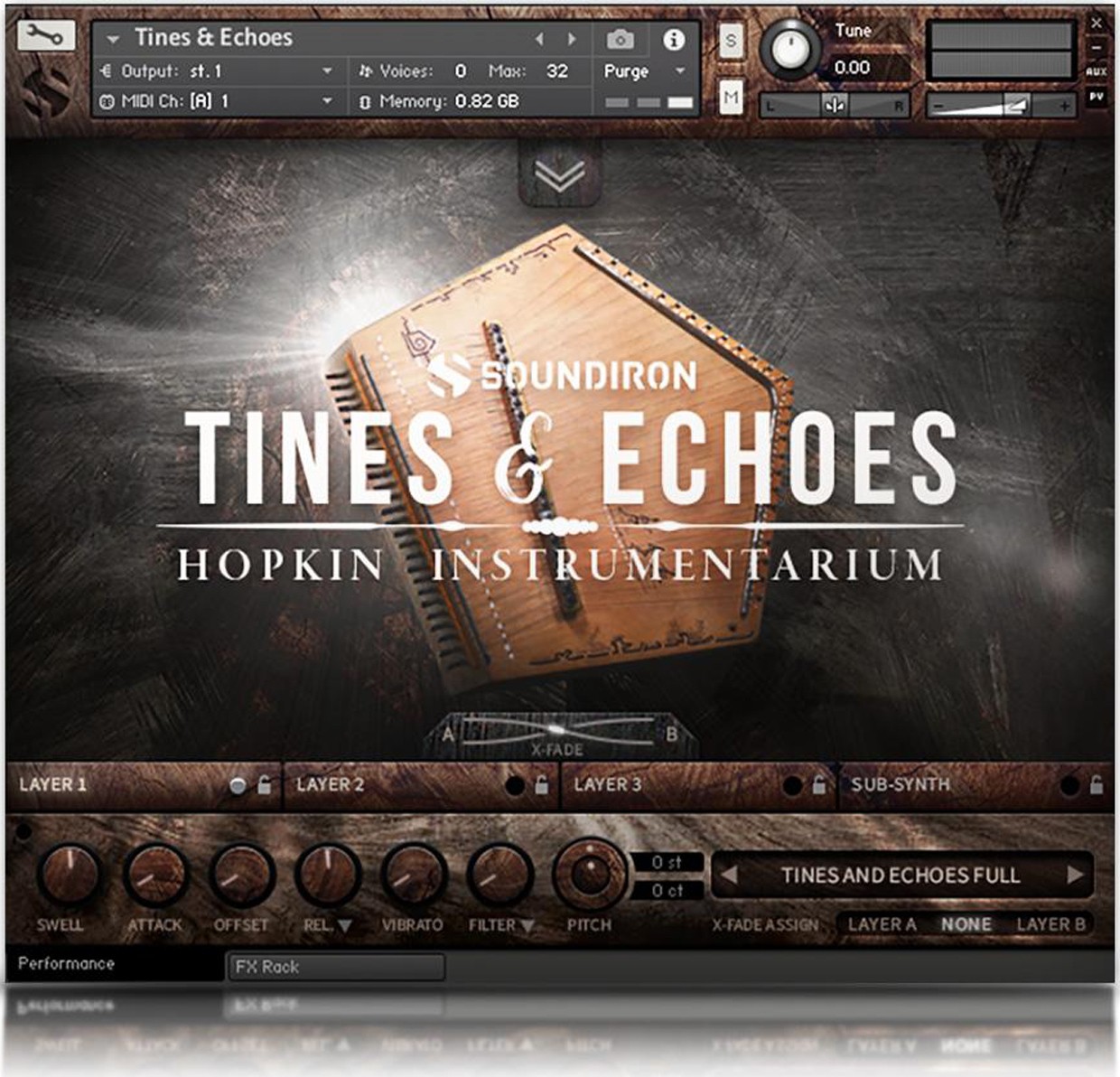Click the PV button
Screen dimensions: 1120x1077
click(x=1097, y=95)
